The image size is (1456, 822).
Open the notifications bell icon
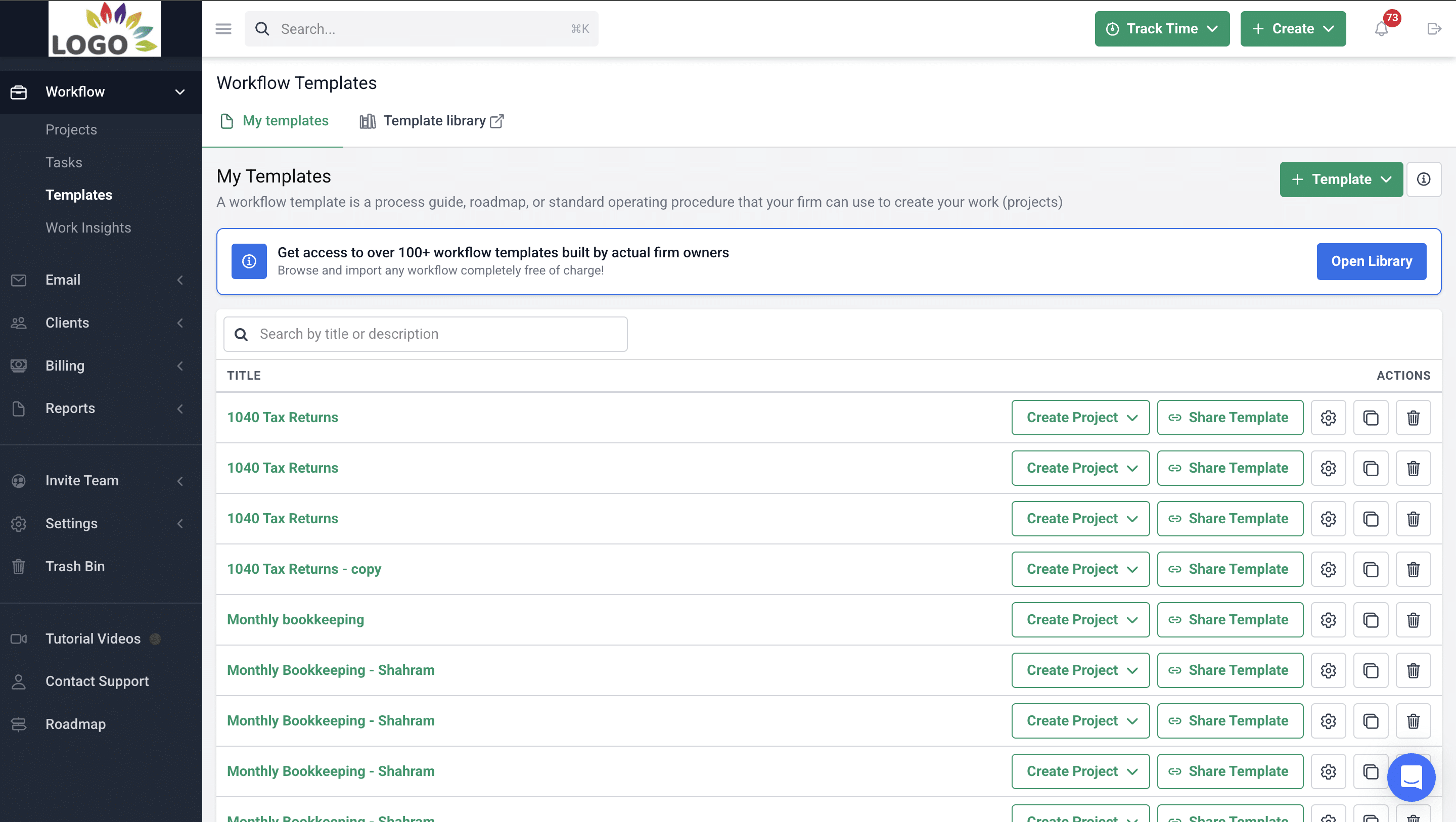pyautogui.click(x=1381, y=29)
